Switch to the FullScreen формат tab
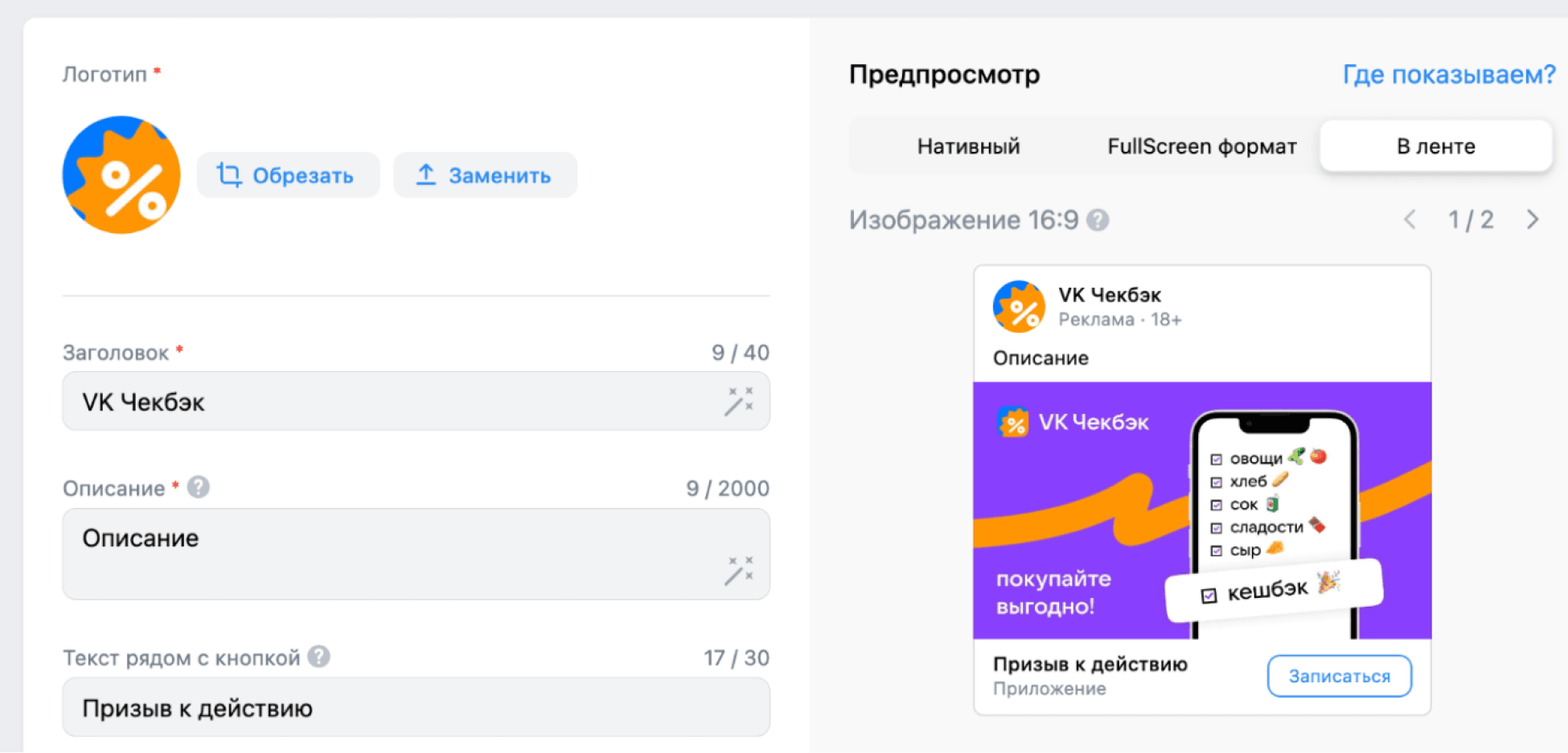Image resolution: width=1568 pixels, height=753 pixels. coord(1201,146)
